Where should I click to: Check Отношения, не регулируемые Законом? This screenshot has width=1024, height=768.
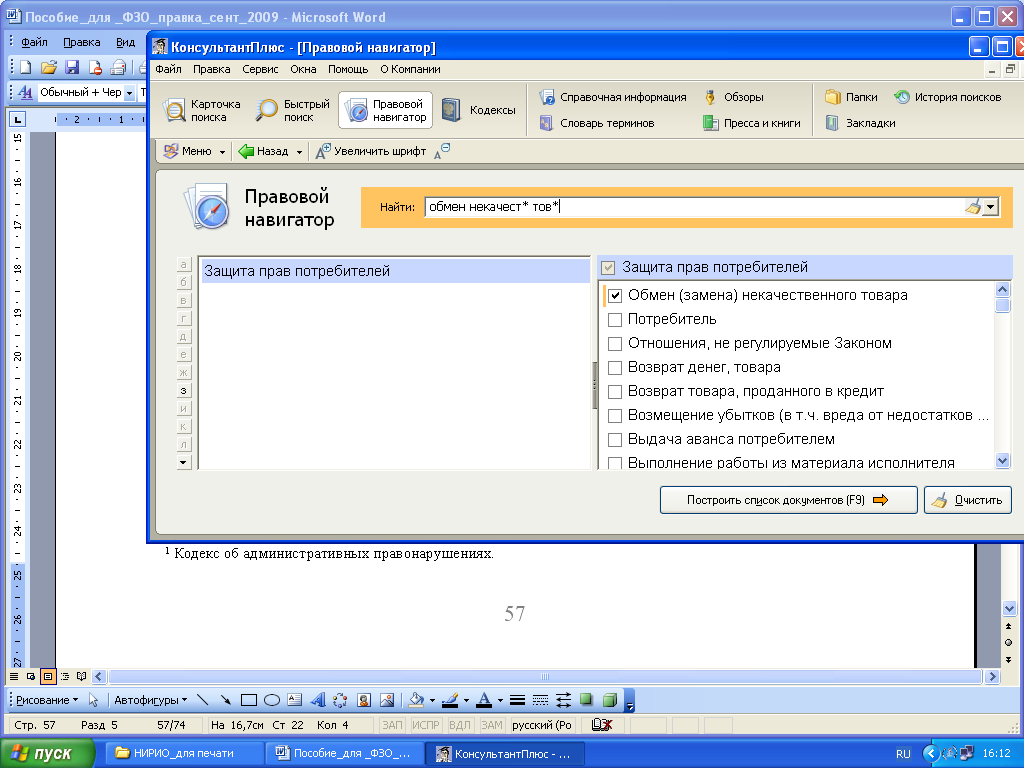pos(615,344)
